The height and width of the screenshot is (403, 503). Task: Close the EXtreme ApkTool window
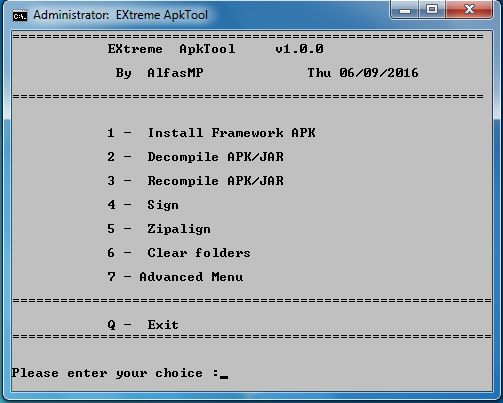point(469,10)
